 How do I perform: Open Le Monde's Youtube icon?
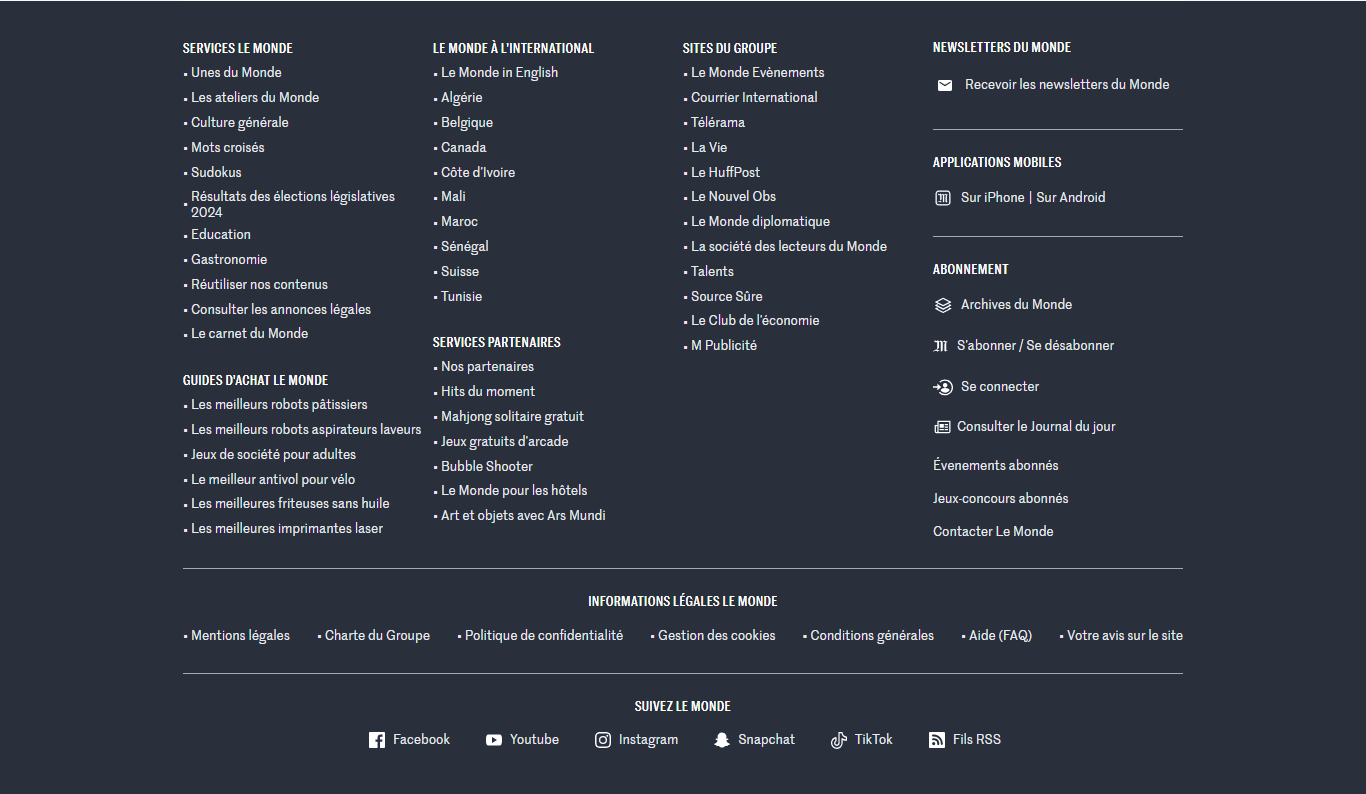(494, 740)
